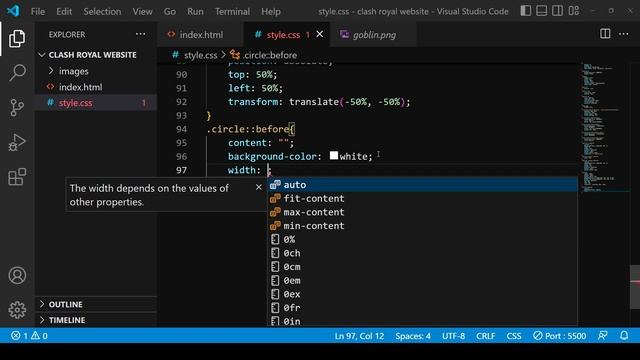Click the white color swatch on line 96
Image resolution: width=640 pixels, height=360 pixels.
pos(334,156)
